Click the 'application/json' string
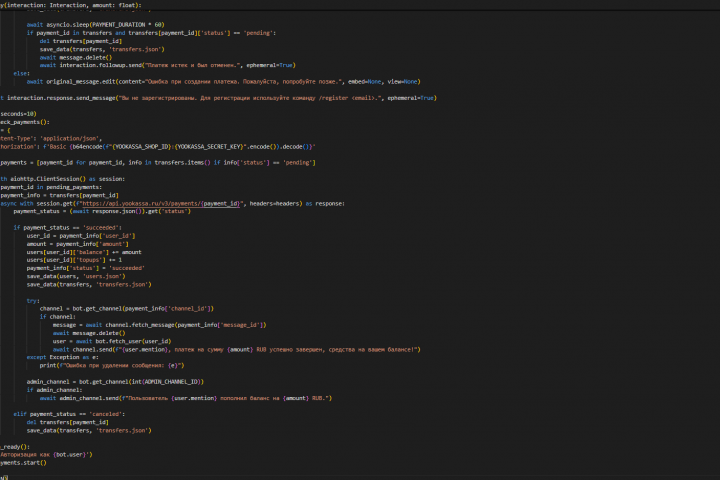Viewport: 720px width, 480px height. coord(69,138)
